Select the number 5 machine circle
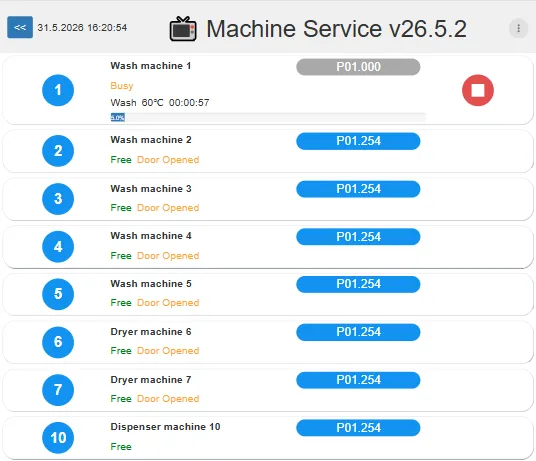This screenshot has width=536, height=461. 58,294
